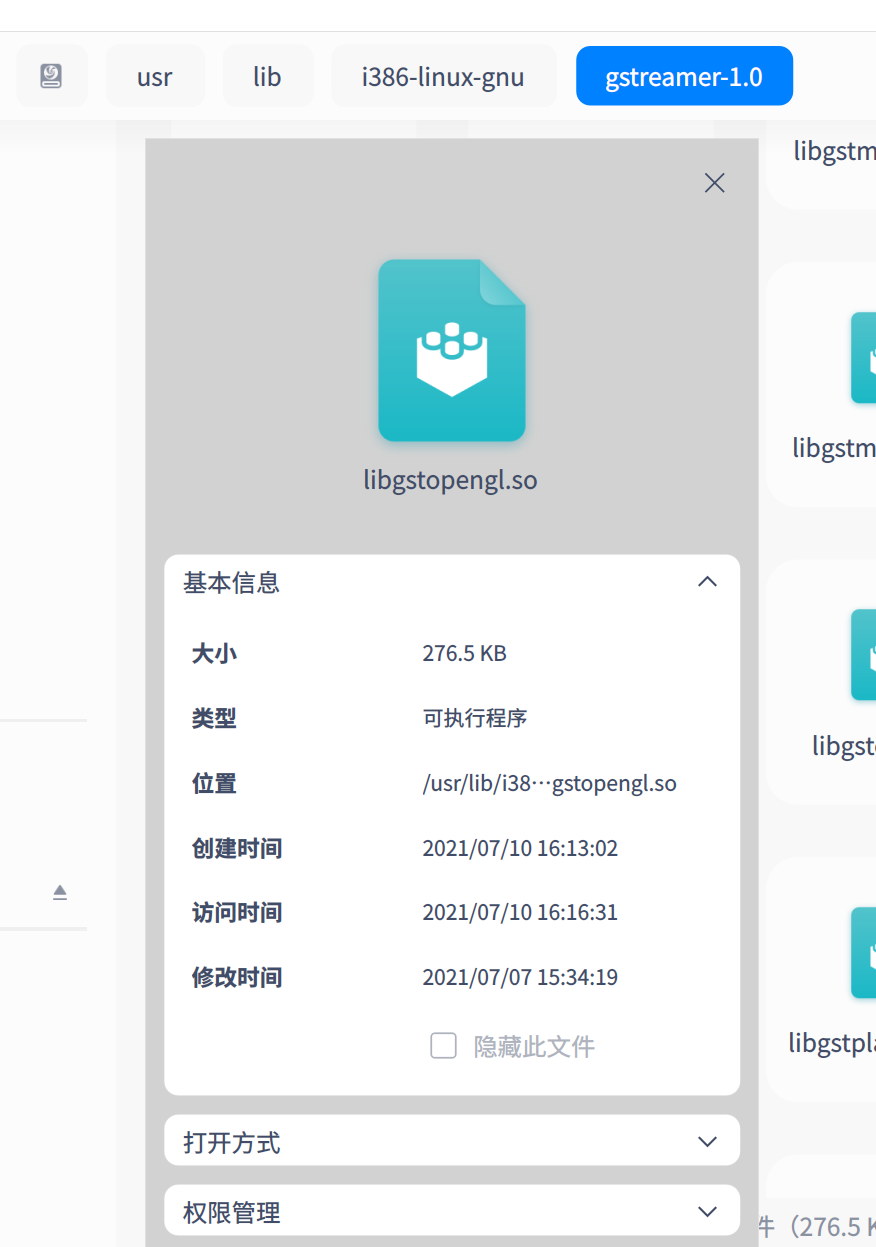Select the gstreamer-1.0 breadcrumb
Viewport: 876px width, 1247px height.
pyautogui.click(x=684, y=76)
